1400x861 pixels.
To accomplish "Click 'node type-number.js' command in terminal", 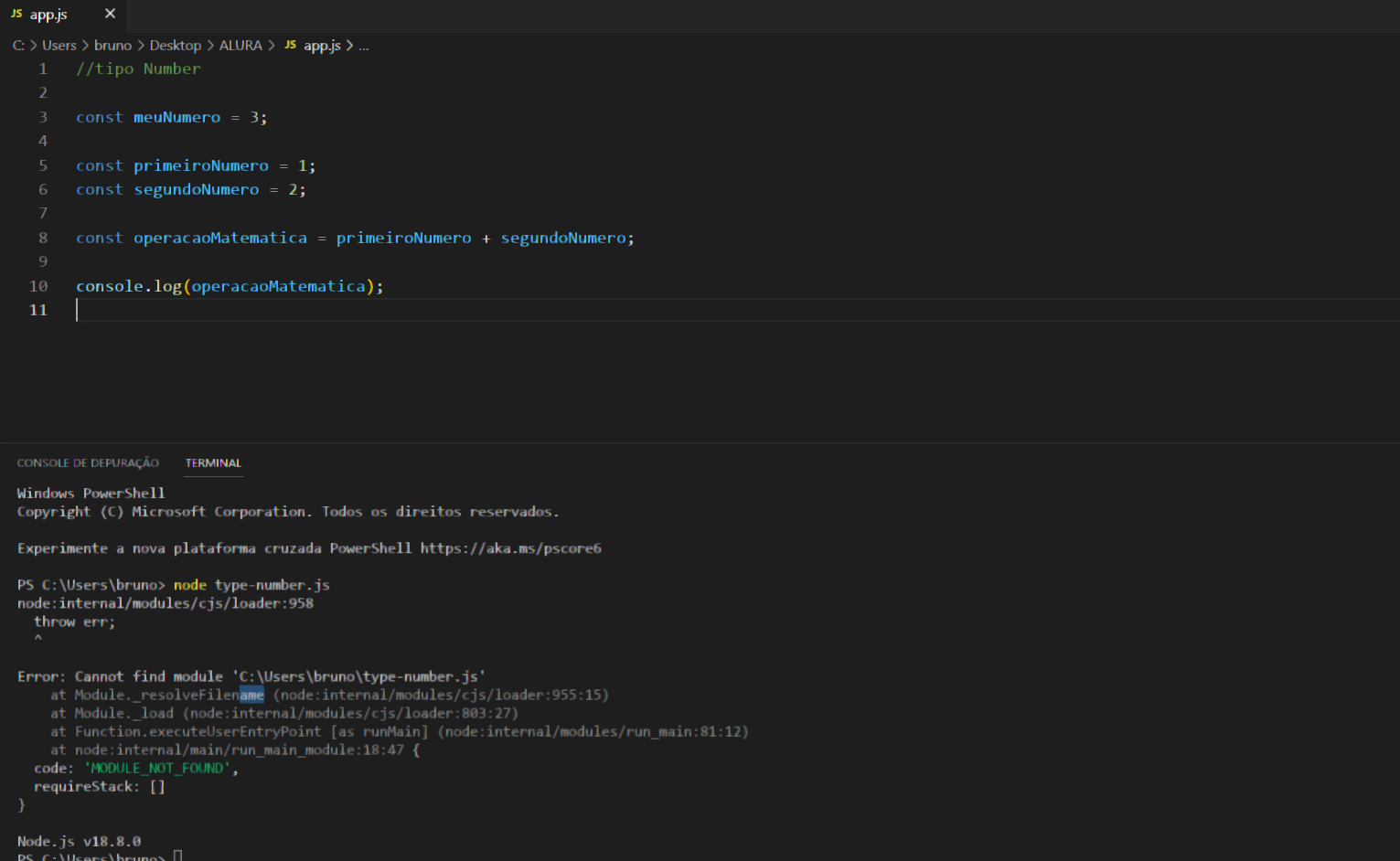I will tap(251, 585).
